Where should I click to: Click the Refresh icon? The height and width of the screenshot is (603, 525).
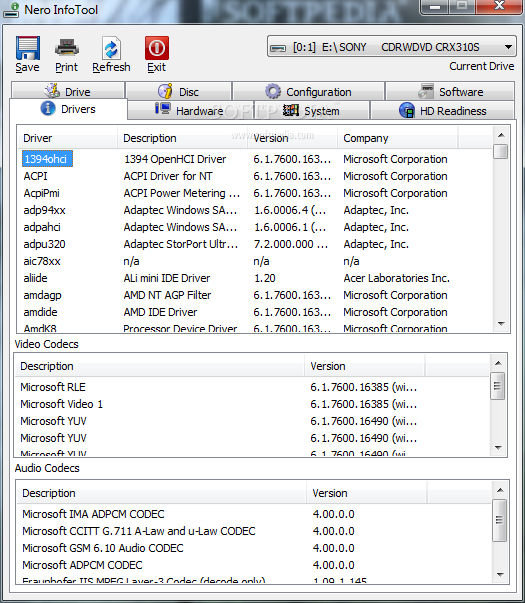[111, 48]
